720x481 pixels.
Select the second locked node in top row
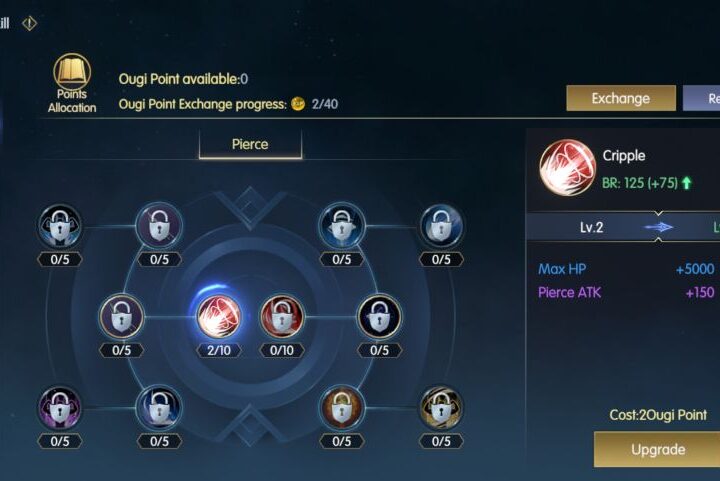pyautogui.click(x=159, y=226)
